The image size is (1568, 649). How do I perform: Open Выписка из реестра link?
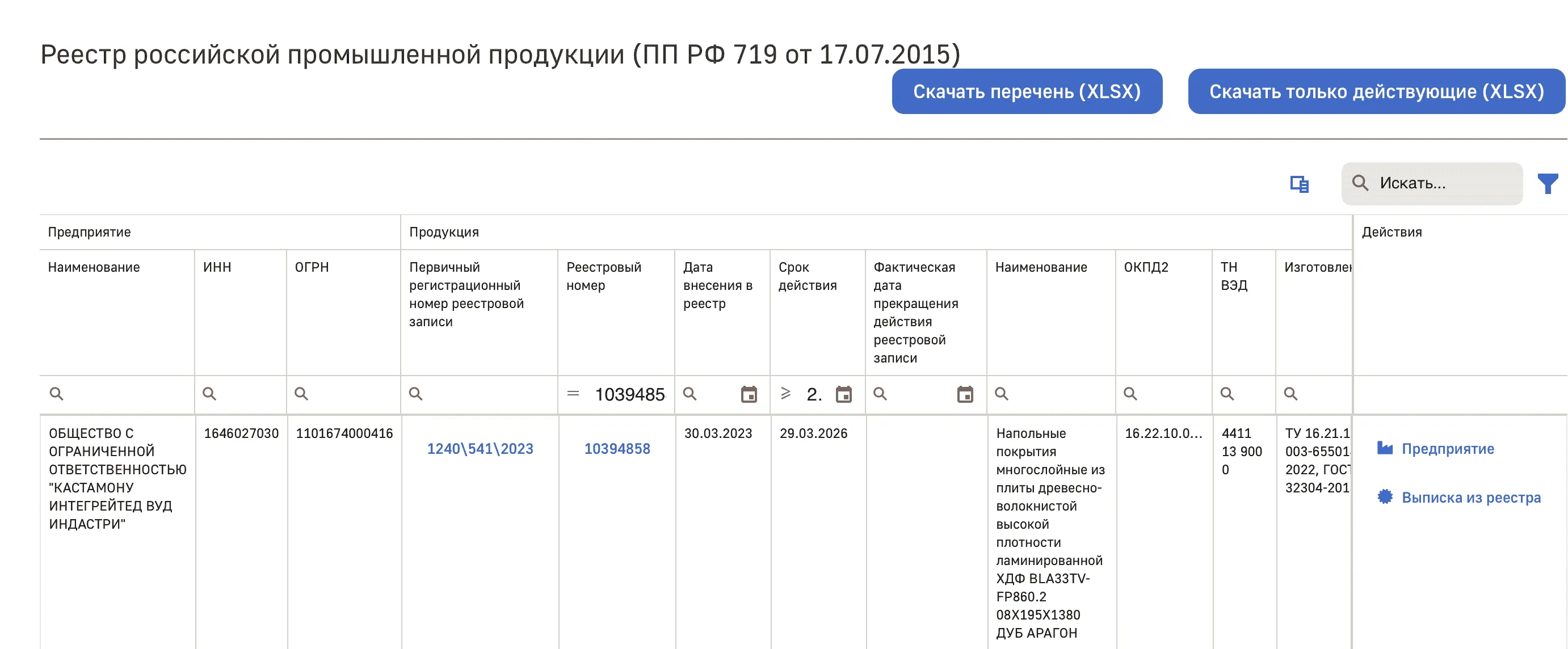tap(1470, 498)
